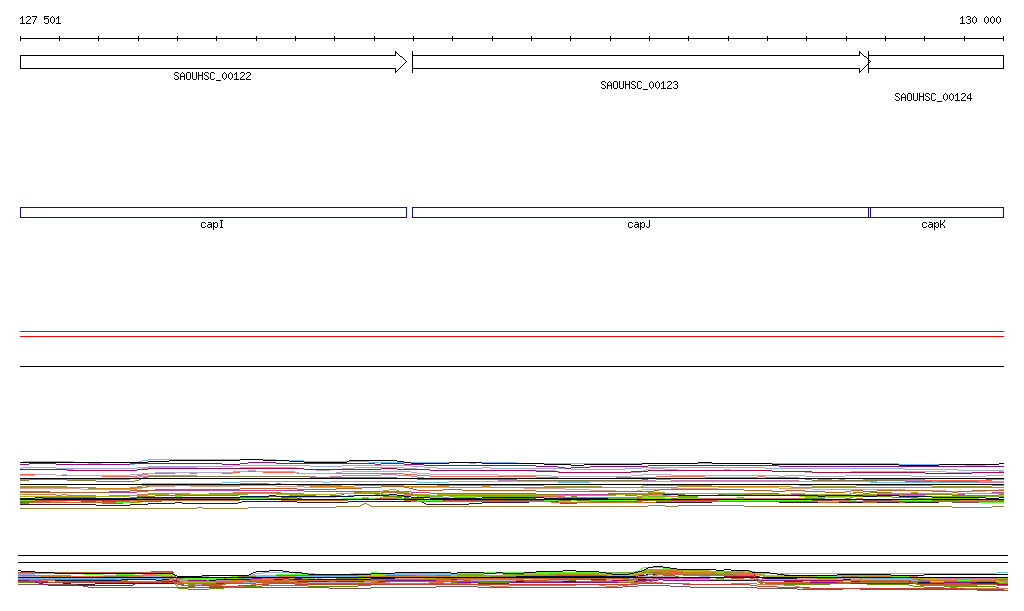Screen dimensions: 1024x611
Task: Click the SAOUHSC_00124 text label
Action: coord(932,98)
